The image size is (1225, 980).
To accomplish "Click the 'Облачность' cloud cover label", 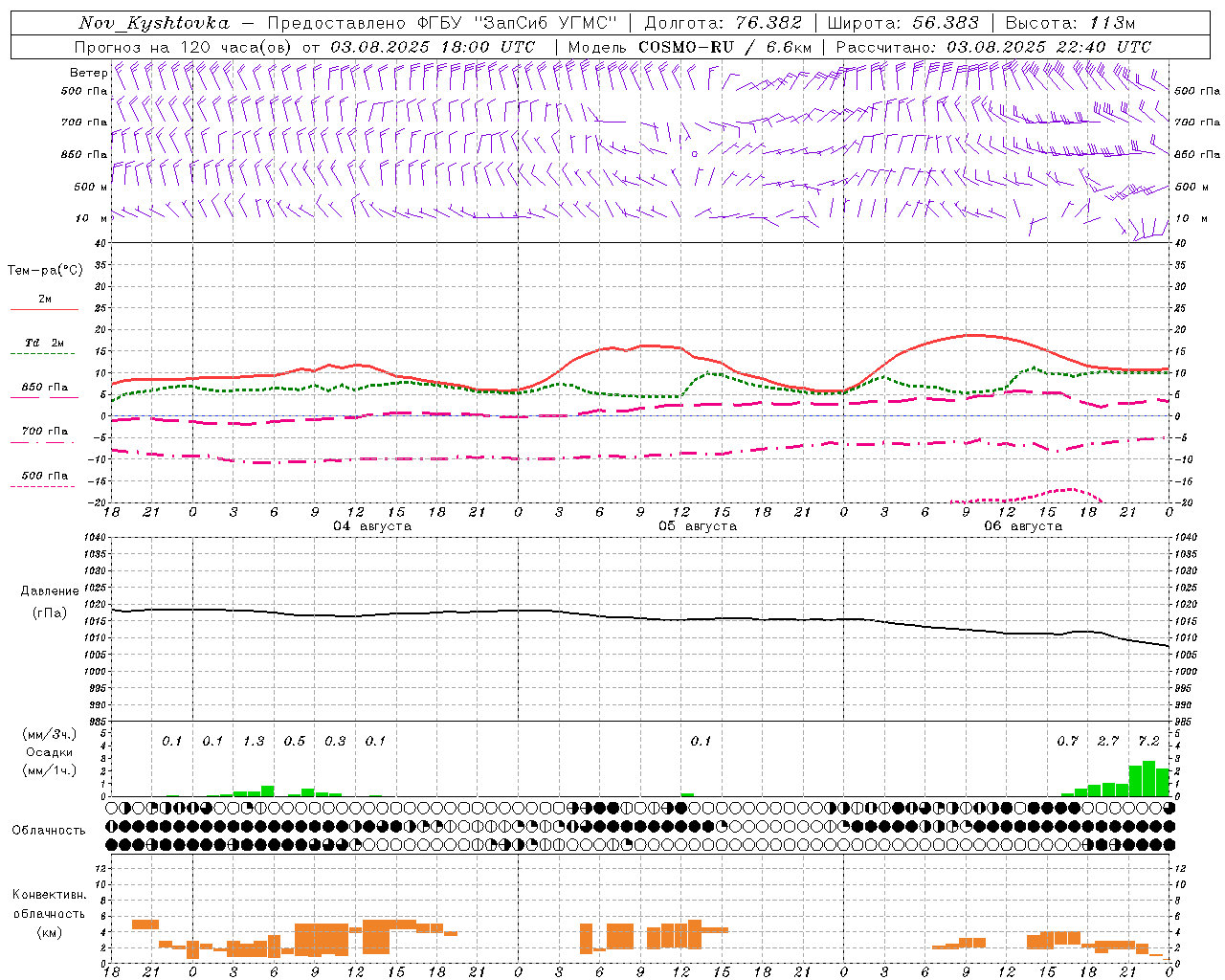I will click(49, 830).
